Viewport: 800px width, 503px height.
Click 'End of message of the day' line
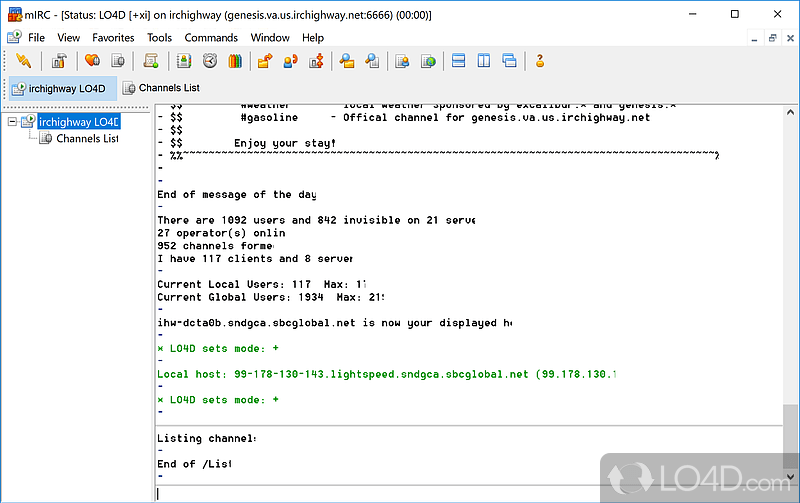(x=237, y=194)
